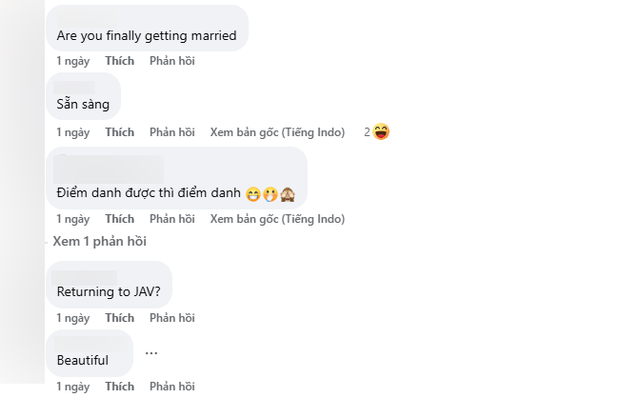The image size is (640, 398).
Task: Like the "Returning to JAV?" comment
Action: (120, 318)
